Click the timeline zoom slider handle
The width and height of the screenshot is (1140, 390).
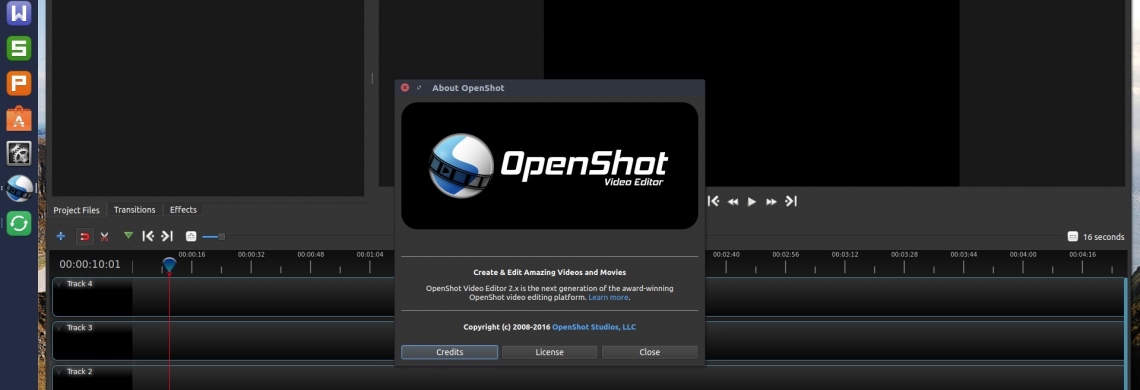pyautogui.click(x=222, y=236)
